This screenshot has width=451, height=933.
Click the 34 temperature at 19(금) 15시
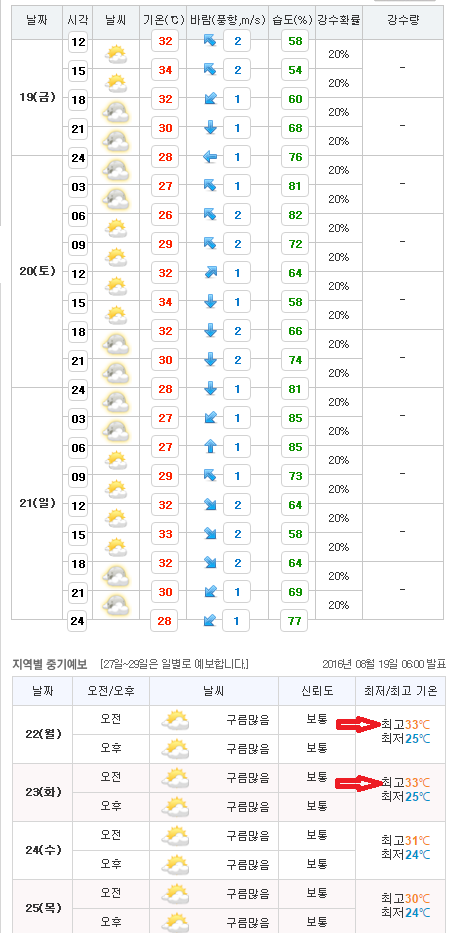tap(165, 71)
